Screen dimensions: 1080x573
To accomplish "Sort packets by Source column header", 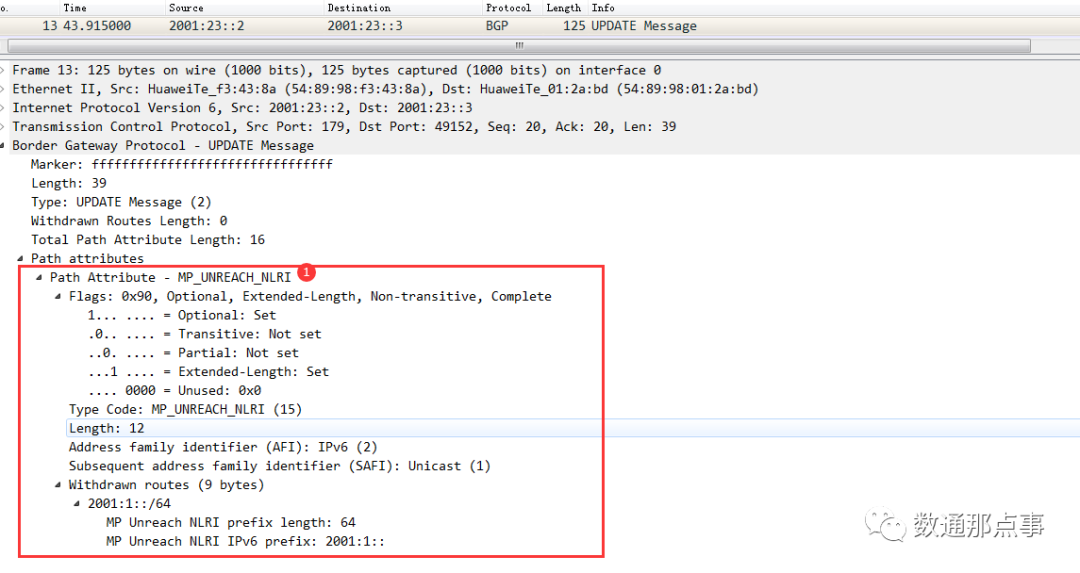I will [x=186, y=8].
